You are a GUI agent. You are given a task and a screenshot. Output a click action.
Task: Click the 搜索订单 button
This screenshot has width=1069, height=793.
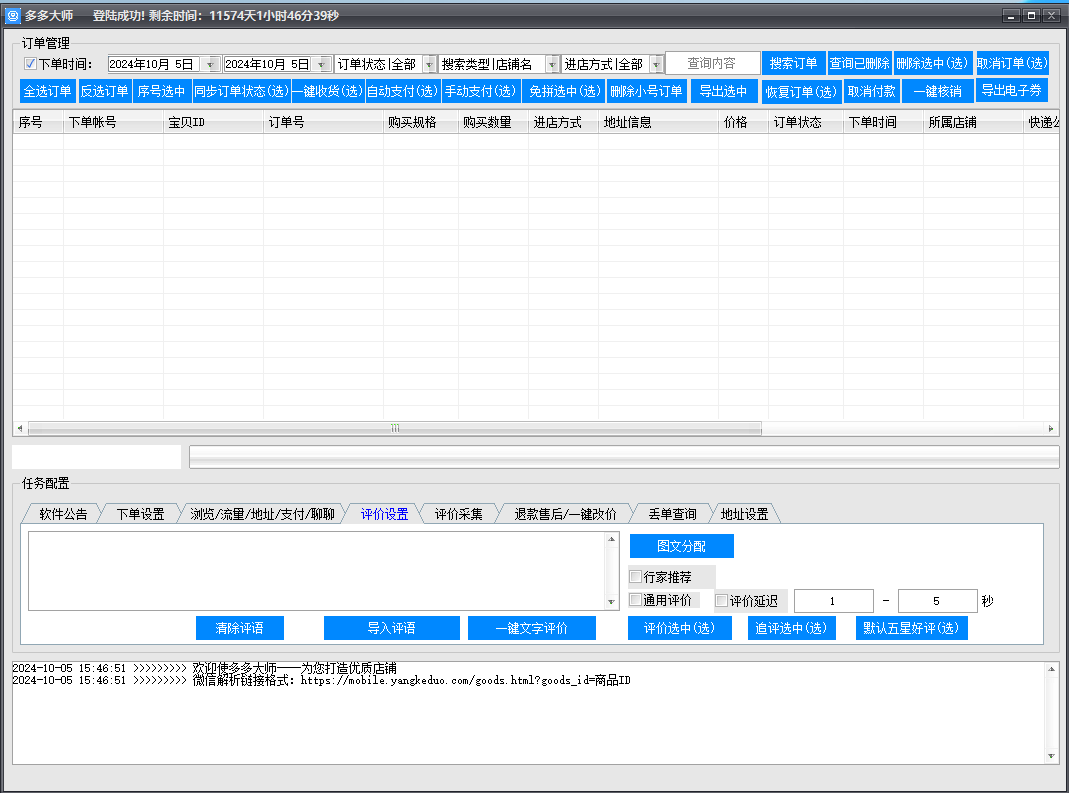(793, 63)
